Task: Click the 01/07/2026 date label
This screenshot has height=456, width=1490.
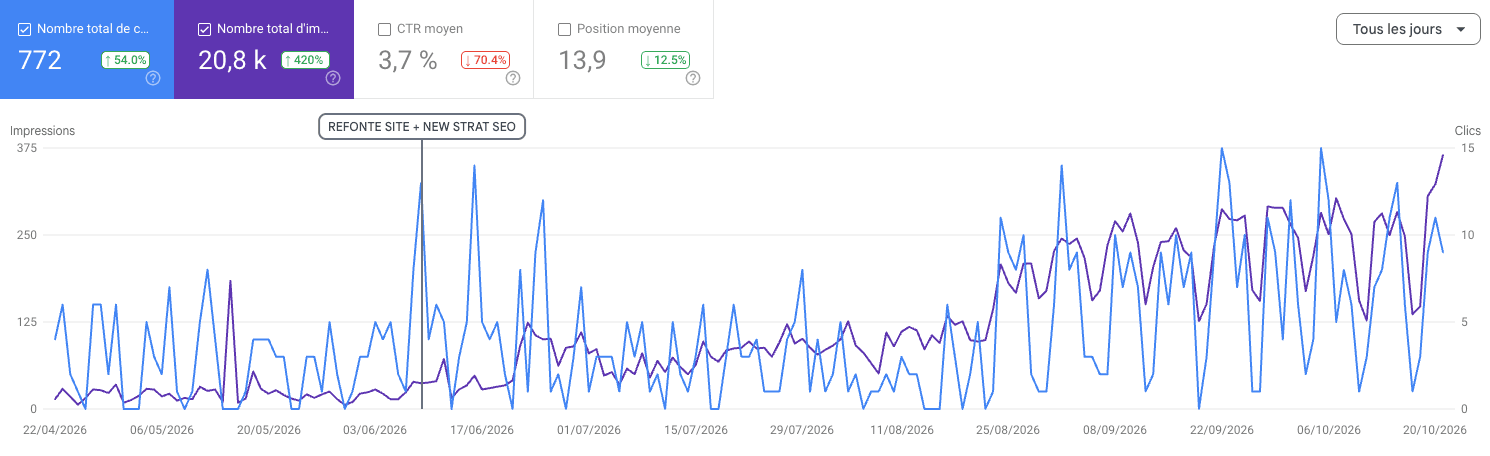Action: (x=589, y=430)
